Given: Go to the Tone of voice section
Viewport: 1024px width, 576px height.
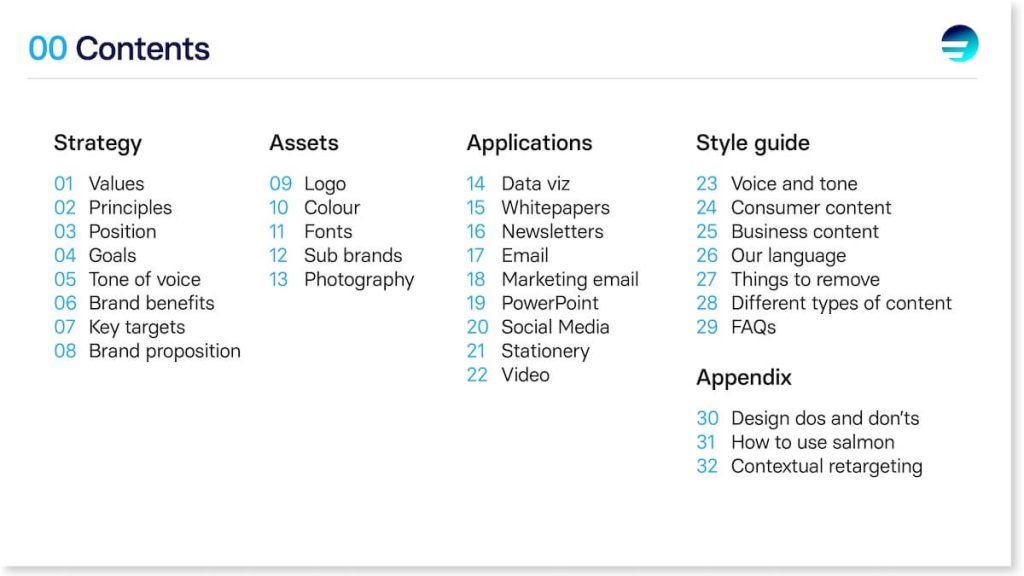Looking at the screenshot, I should pos(127,280).
